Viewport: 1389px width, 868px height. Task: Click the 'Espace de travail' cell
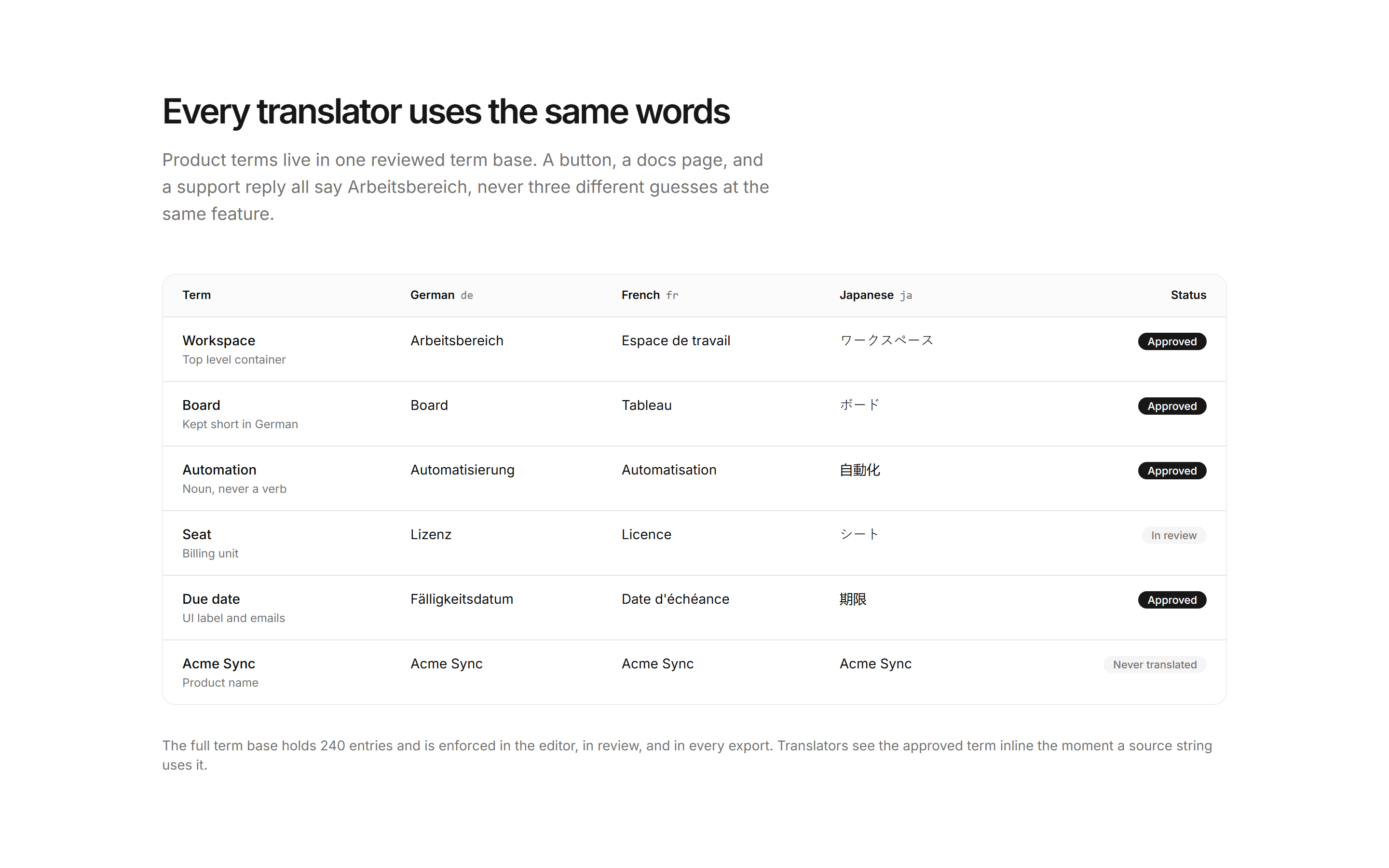tap(676, 340)
